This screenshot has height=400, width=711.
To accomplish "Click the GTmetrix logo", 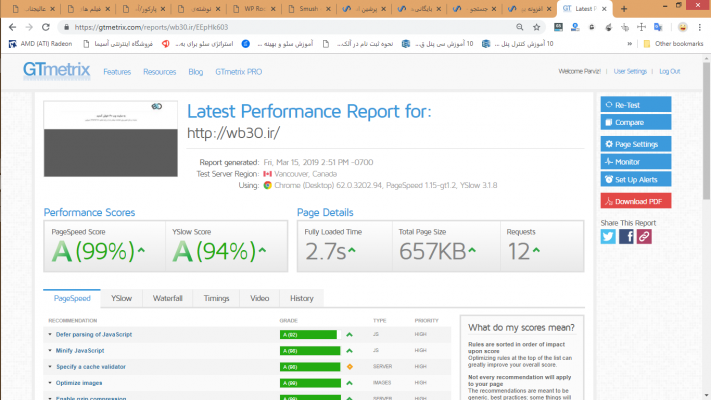I will [56, 70].
